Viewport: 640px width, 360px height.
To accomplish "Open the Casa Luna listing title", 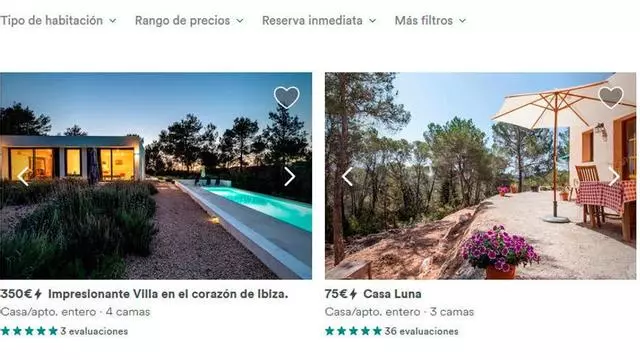I will coord(392,294).
